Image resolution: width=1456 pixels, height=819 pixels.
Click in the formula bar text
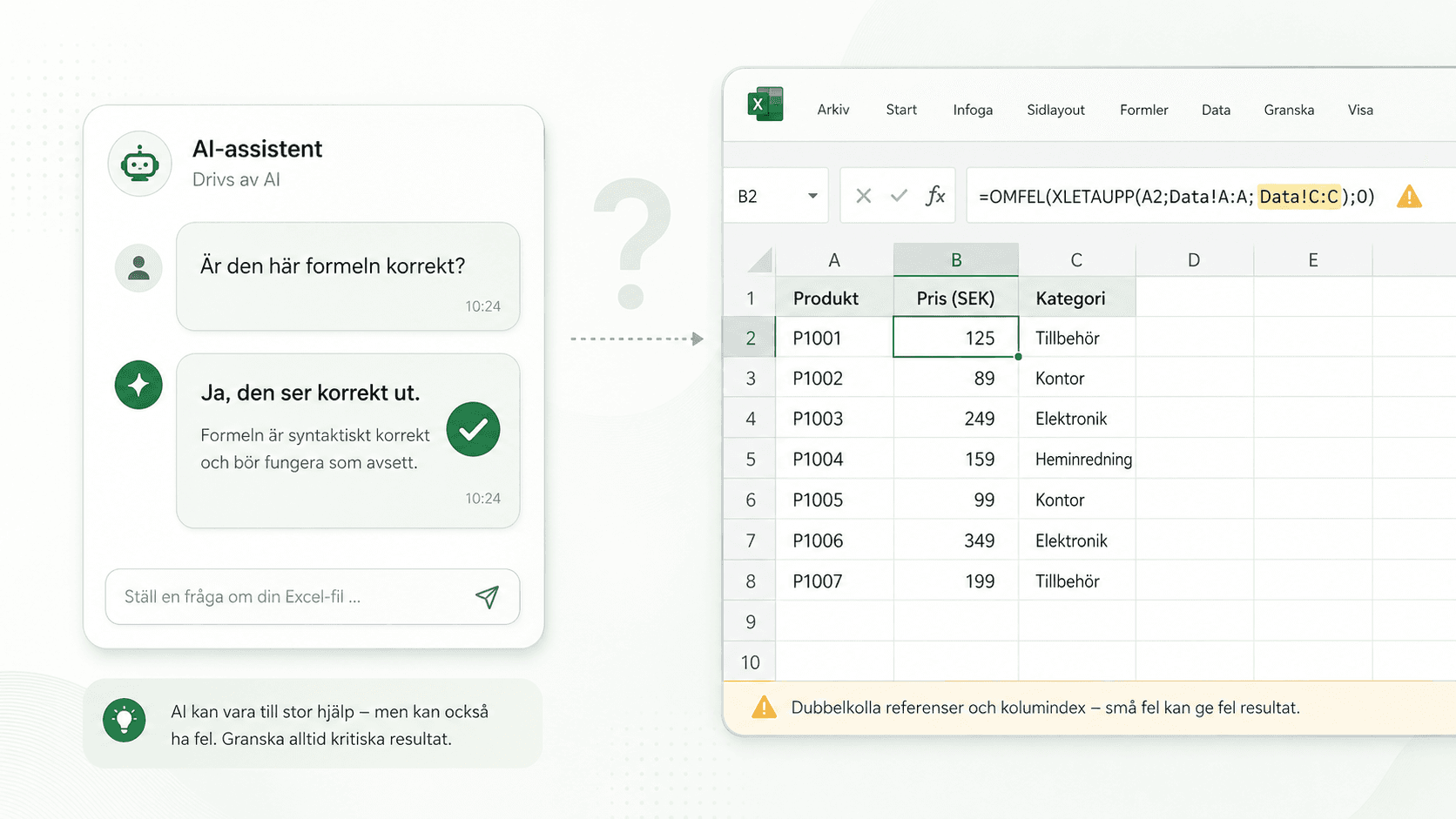tap(1176, 197)
